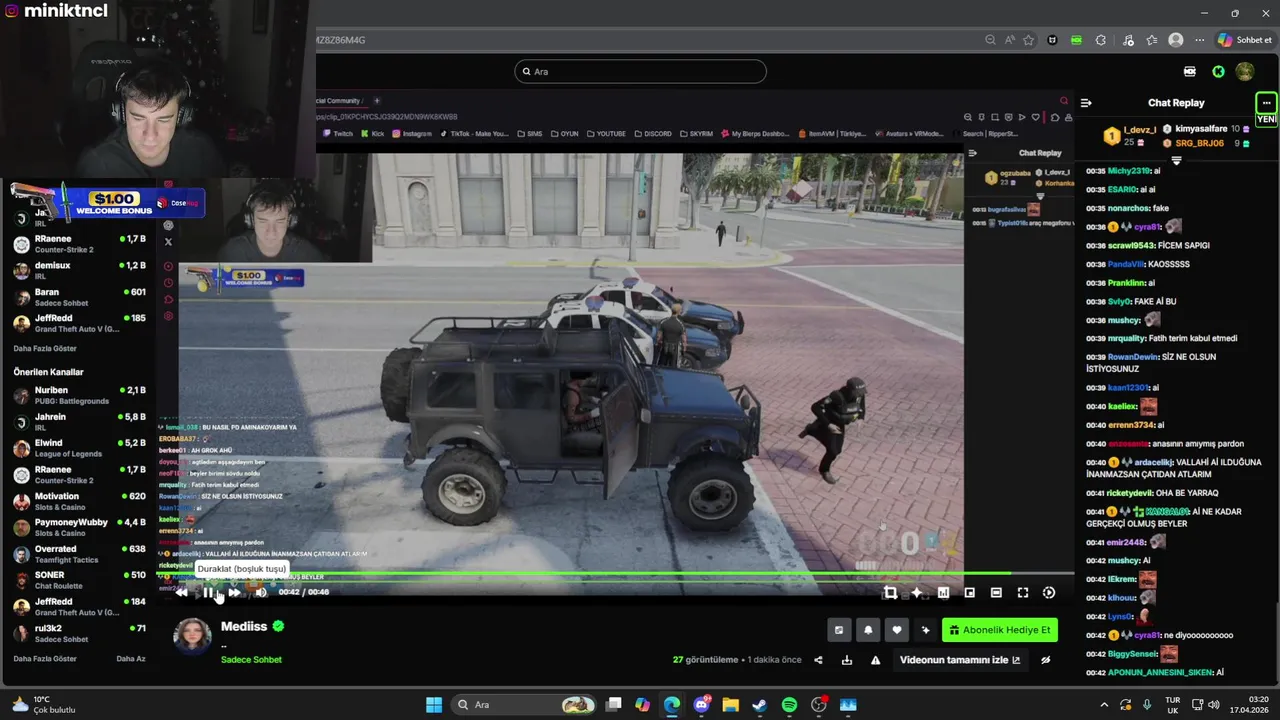
Task: Rewind the clip using the skip-back icon
Action: click(181, 592)
